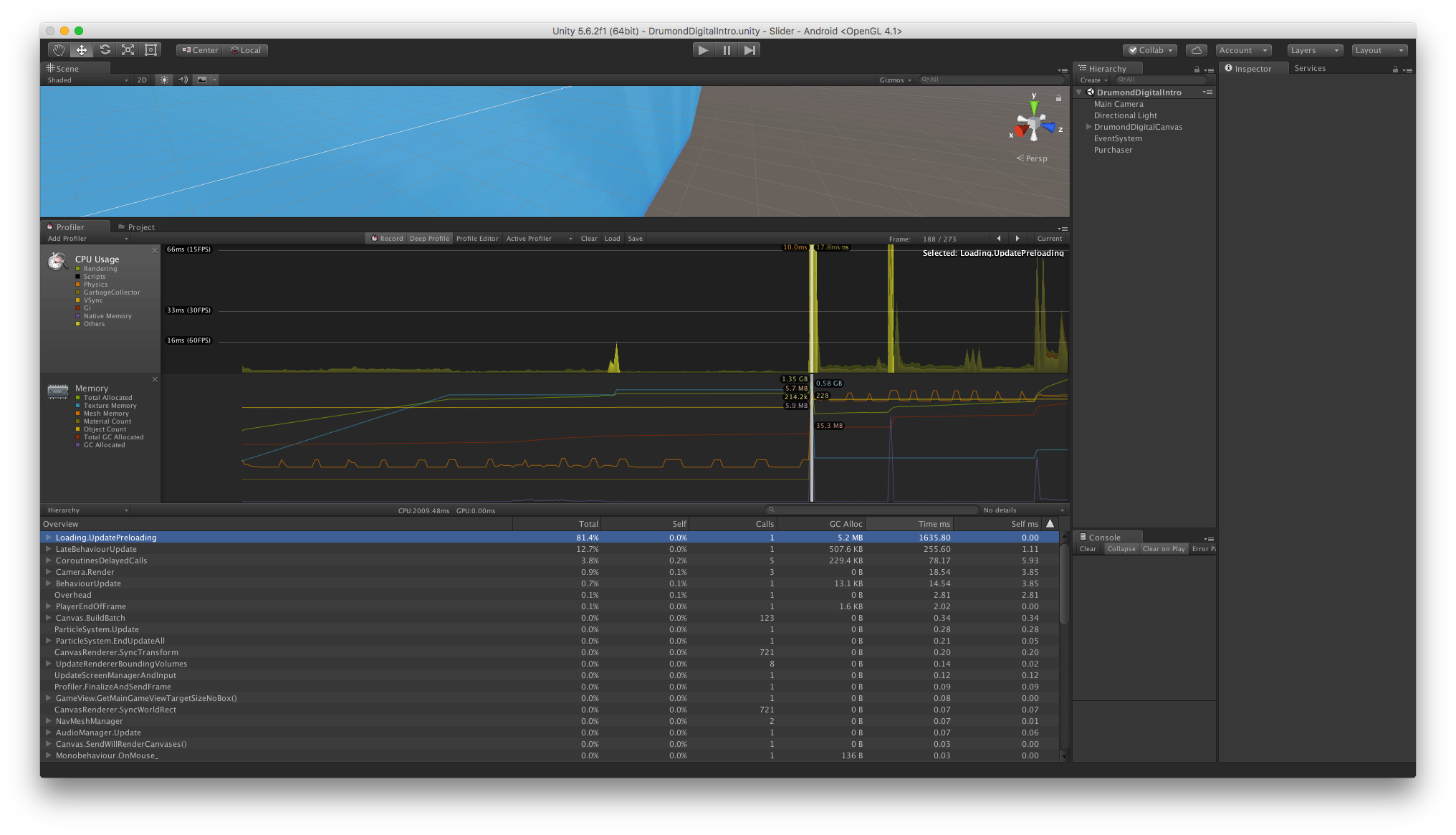
Task: Click the Step frame button
Action: tap(749, 50)
